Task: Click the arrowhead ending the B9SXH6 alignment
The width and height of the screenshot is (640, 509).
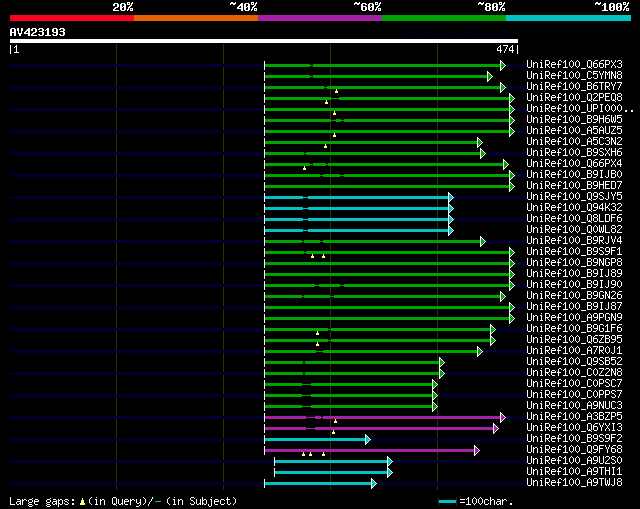Action: point(483,153)
